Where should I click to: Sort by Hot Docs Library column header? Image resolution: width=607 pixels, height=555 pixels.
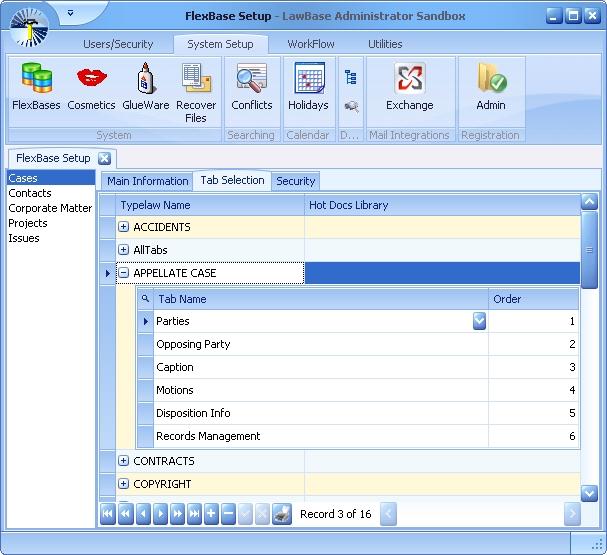pyautogui.click(x=442, y=205)
